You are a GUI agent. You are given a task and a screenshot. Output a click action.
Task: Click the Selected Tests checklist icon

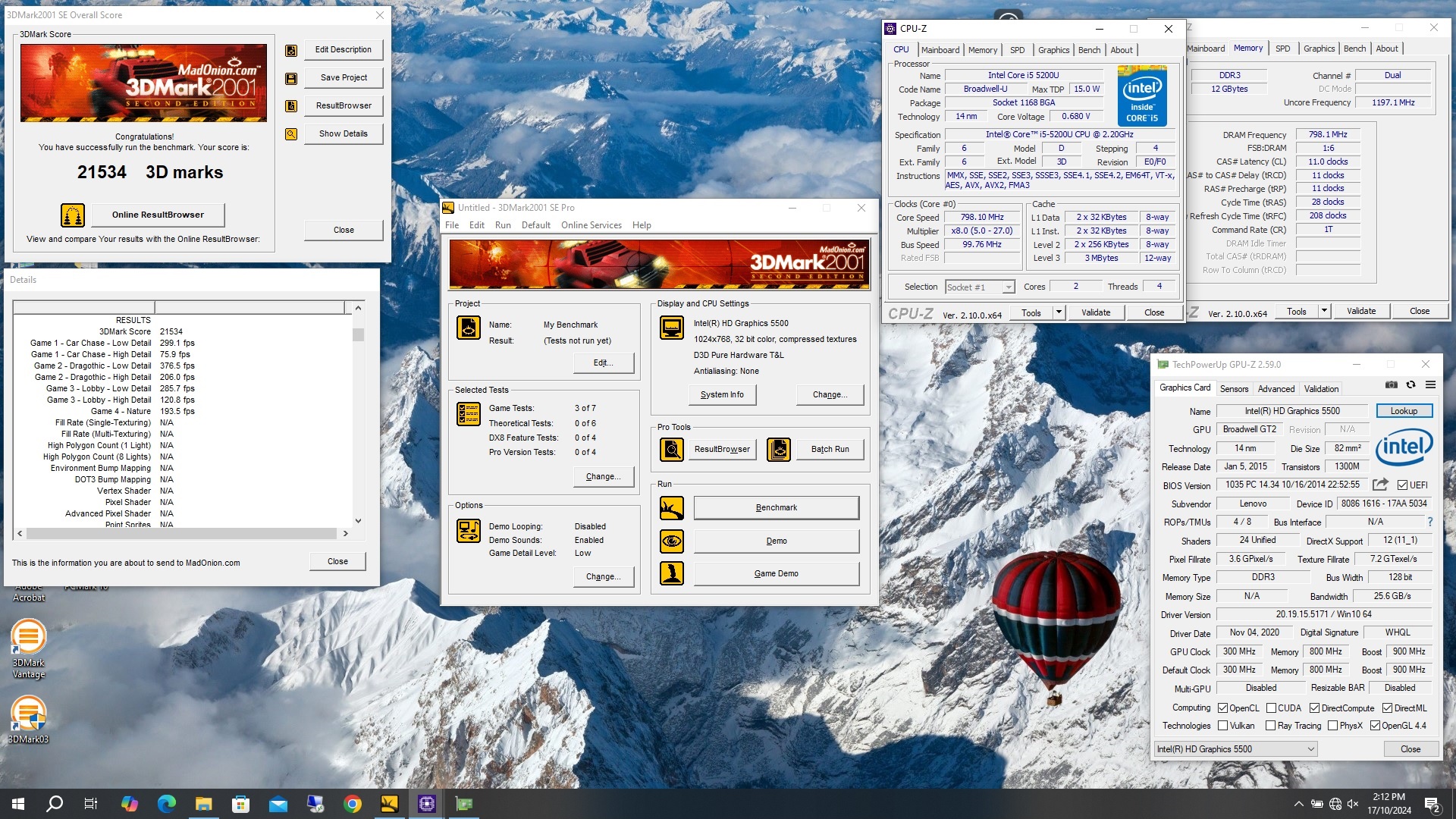(469, 414)
